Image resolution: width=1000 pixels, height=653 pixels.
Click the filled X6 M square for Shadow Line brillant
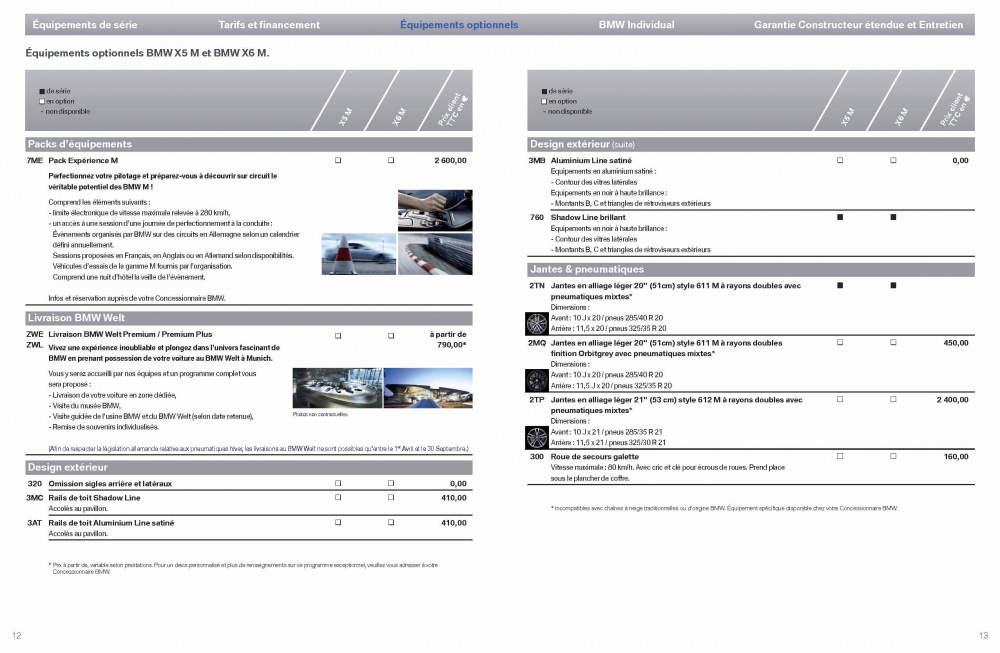(893, 217)
